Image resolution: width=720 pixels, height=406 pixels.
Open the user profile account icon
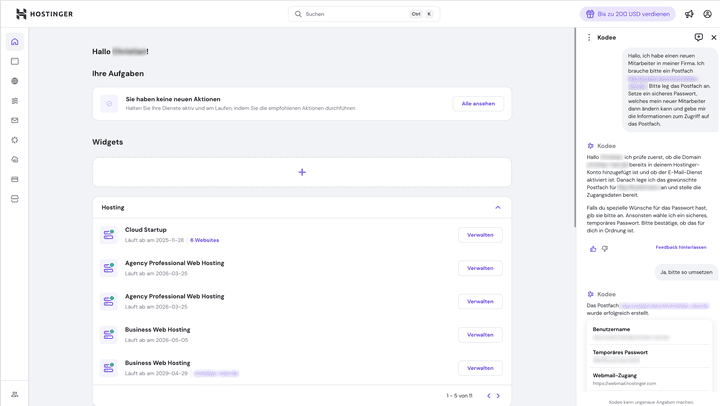707,14
